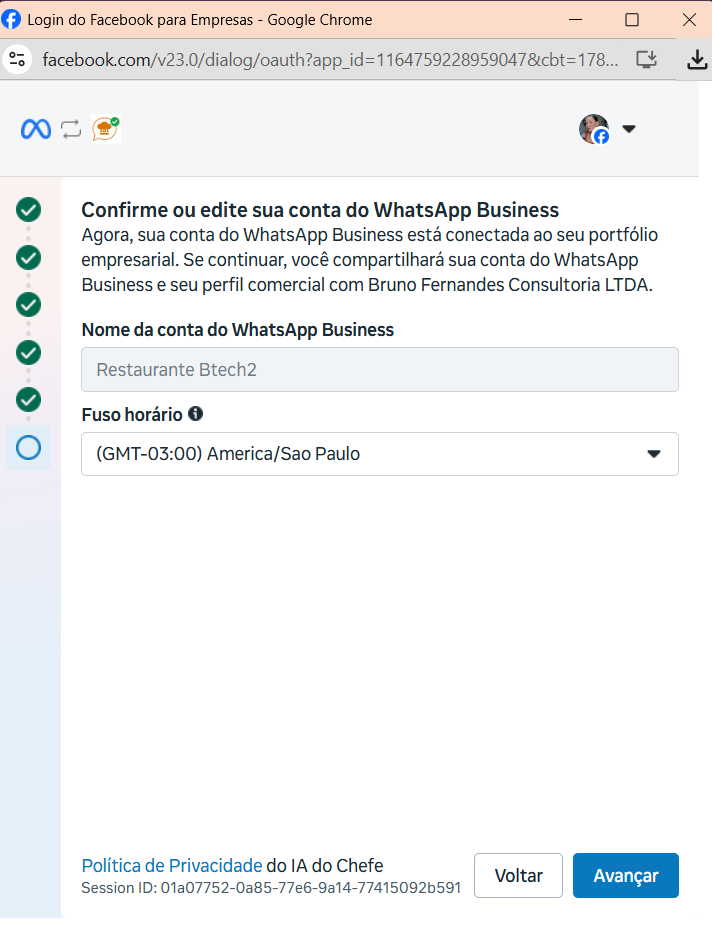Click the Facebook favicon in title bar
712x931 pixels.
[x=11, y=19]
